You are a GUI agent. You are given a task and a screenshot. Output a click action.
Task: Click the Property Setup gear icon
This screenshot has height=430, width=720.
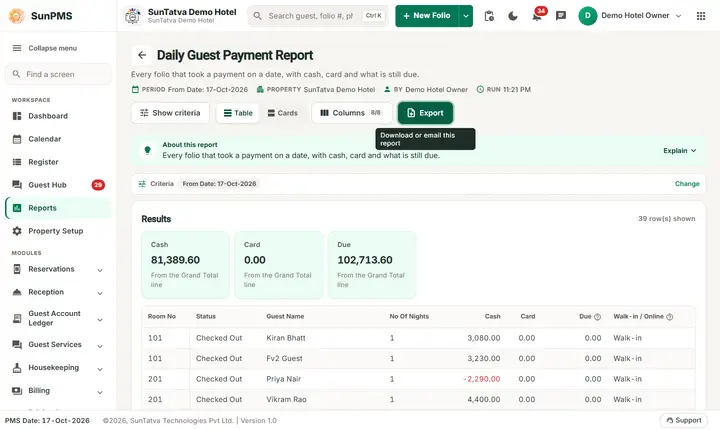pos(17,231)
